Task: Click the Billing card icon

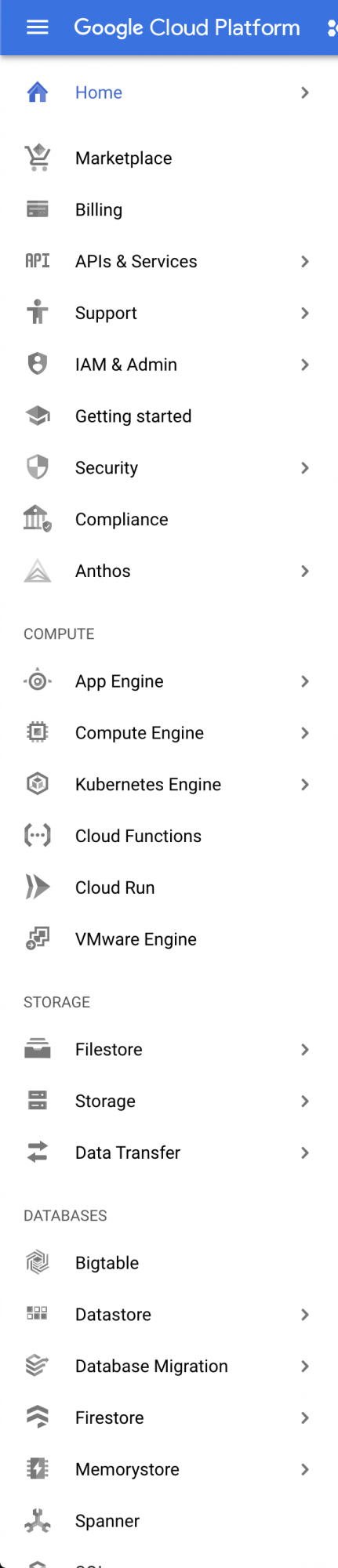Action: click(x=38, y=209)
